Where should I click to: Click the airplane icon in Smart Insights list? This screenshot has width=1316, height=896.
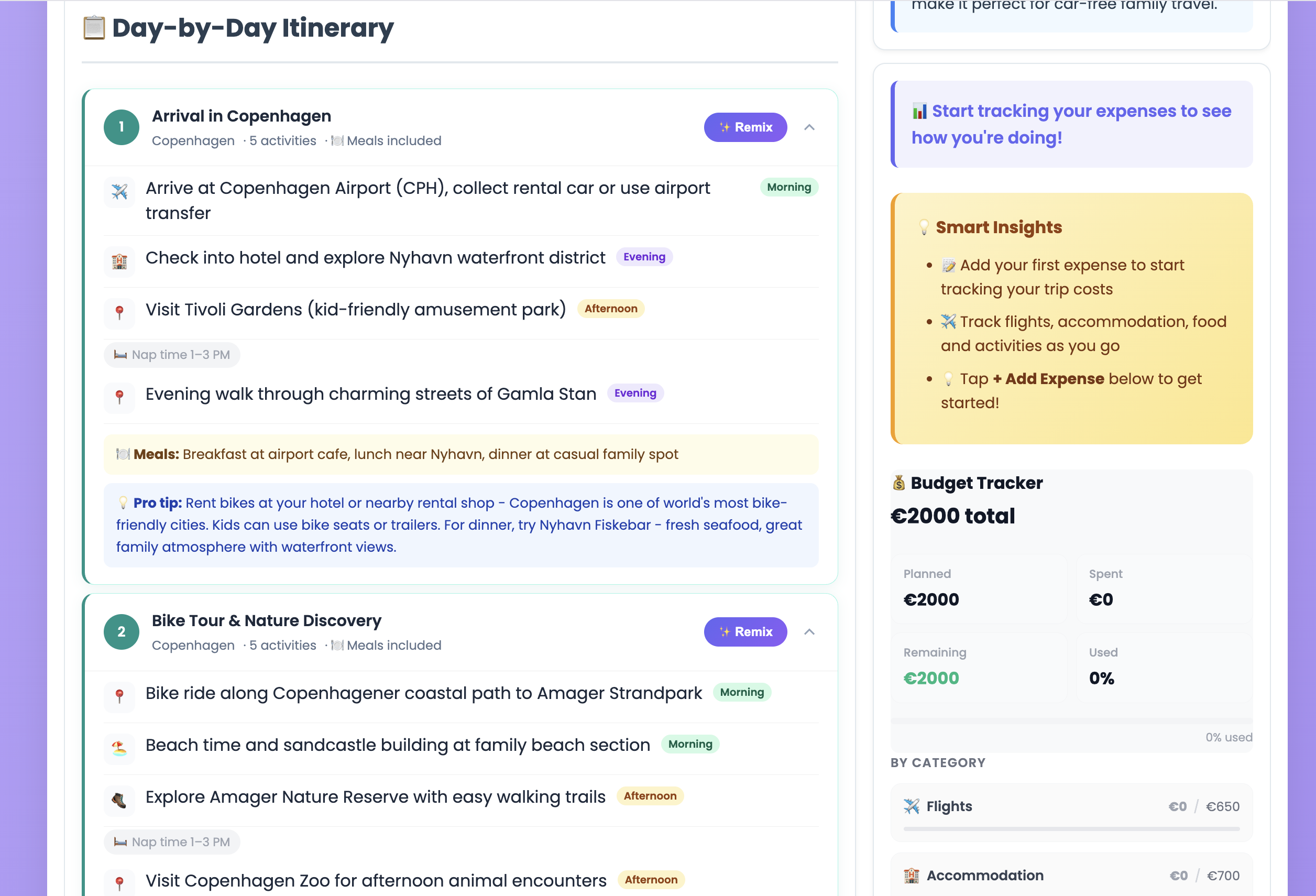coord(948,322)
